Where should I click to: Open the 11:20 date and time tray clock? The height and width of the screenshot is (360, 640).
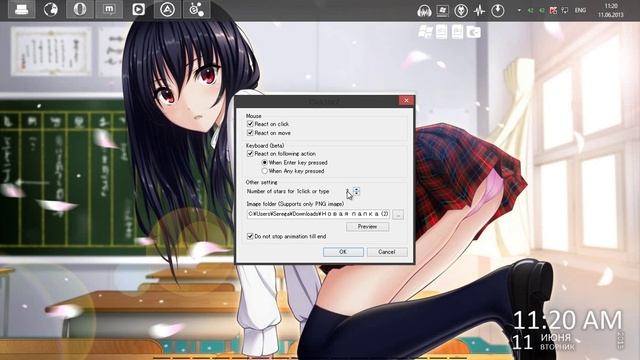(x=611, y=10)
